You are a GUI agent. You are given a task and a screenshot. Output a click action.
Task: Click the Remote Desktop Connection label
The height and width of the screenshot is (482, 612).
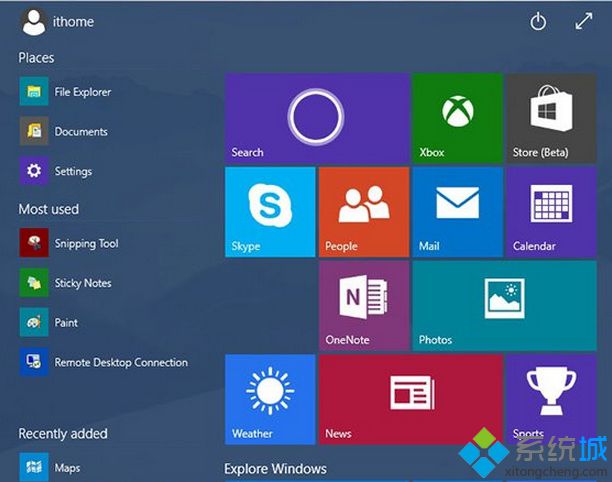click(x=121, y=363)
